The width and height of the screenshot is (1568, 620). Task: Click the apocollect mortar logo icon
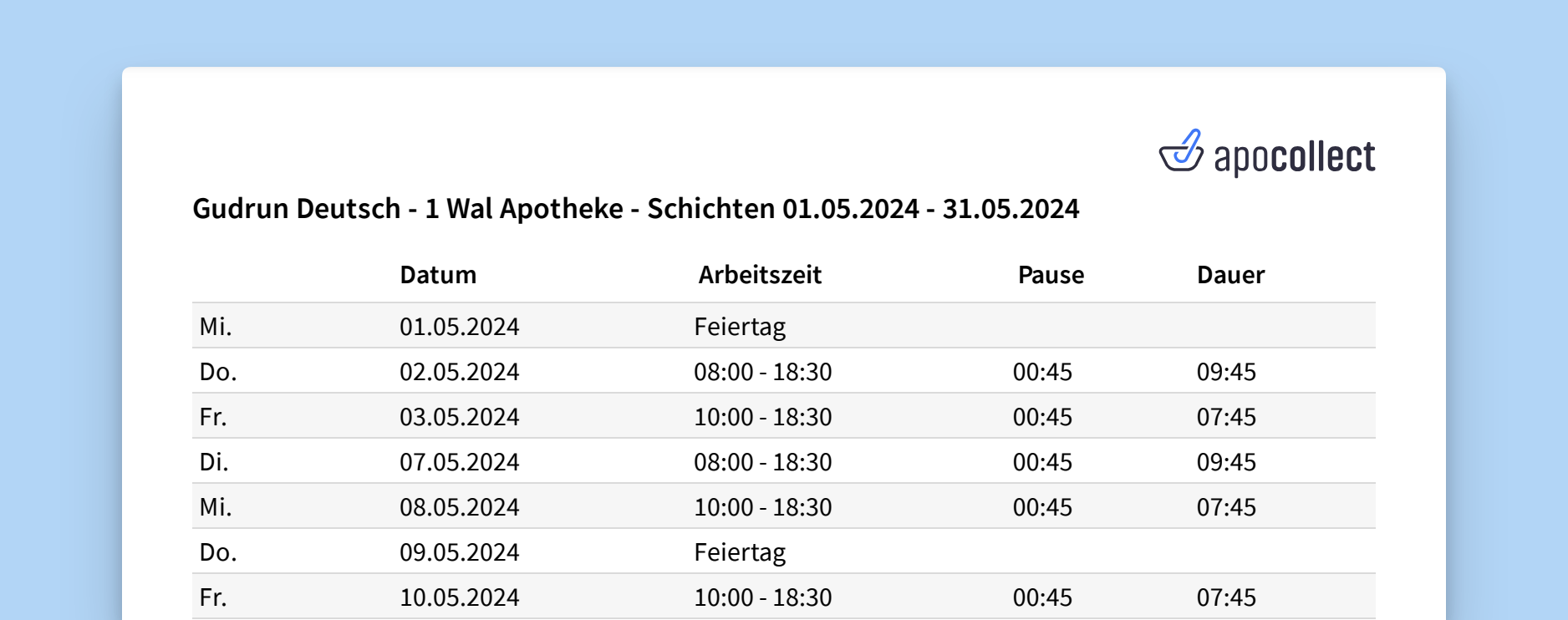pos(1180,152)
